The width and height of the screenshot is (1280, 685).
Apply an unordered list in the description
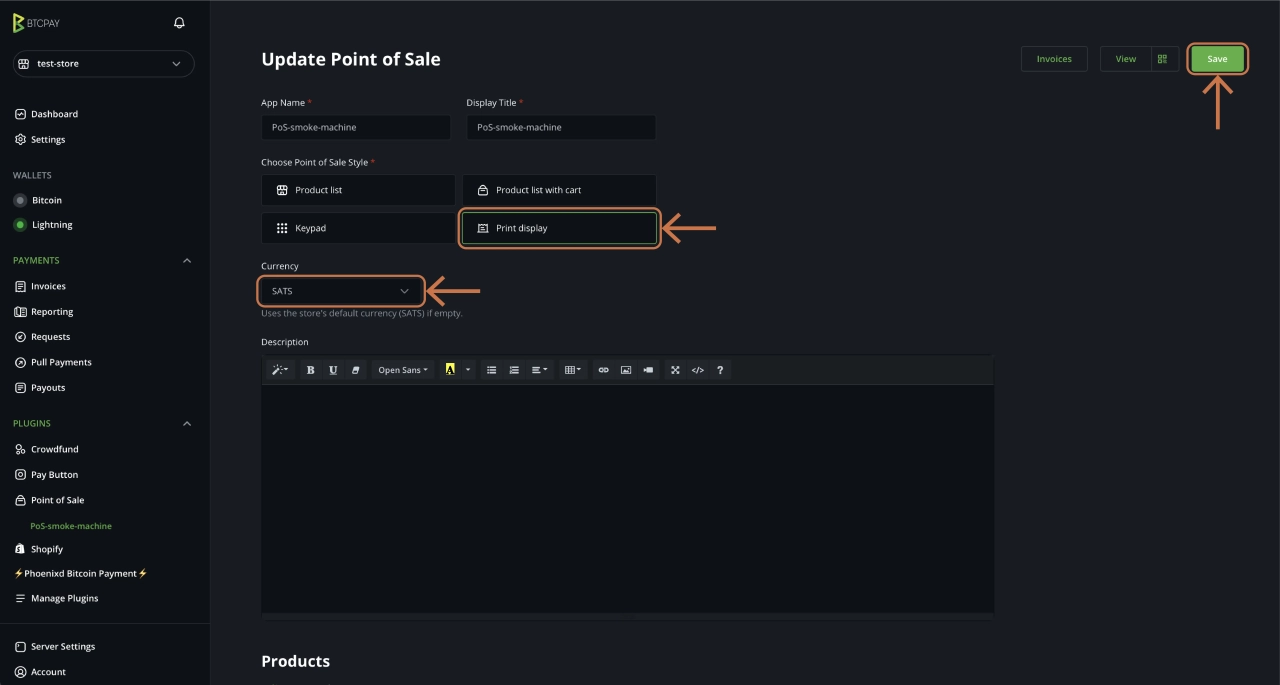491,370
